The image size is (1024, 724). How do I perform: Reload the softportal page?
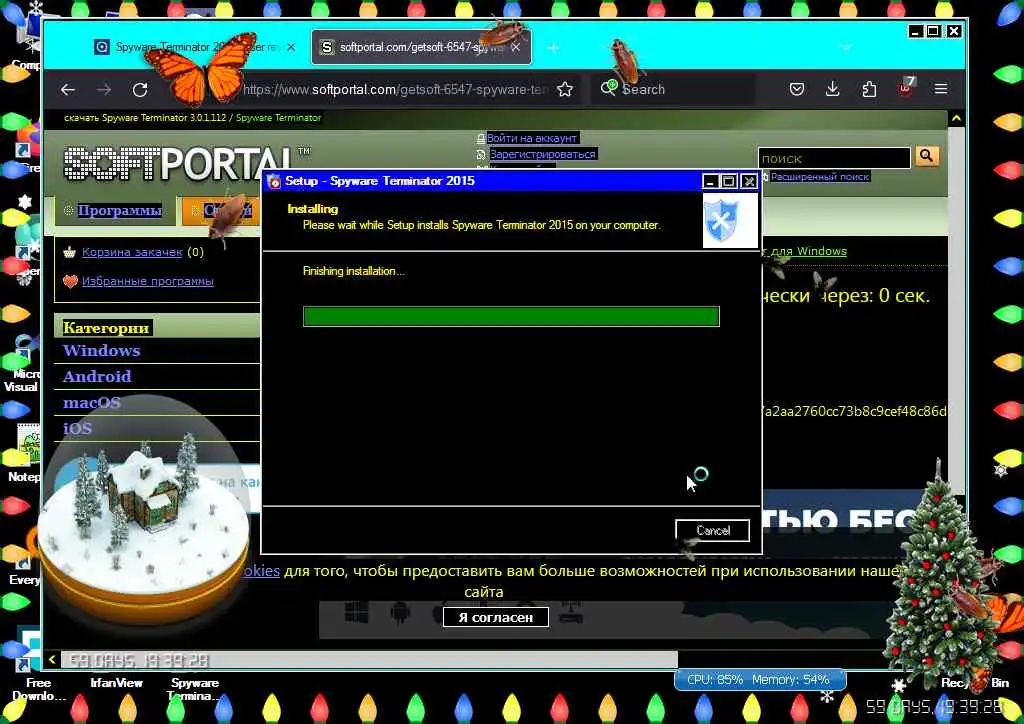[x=140, y=89]
